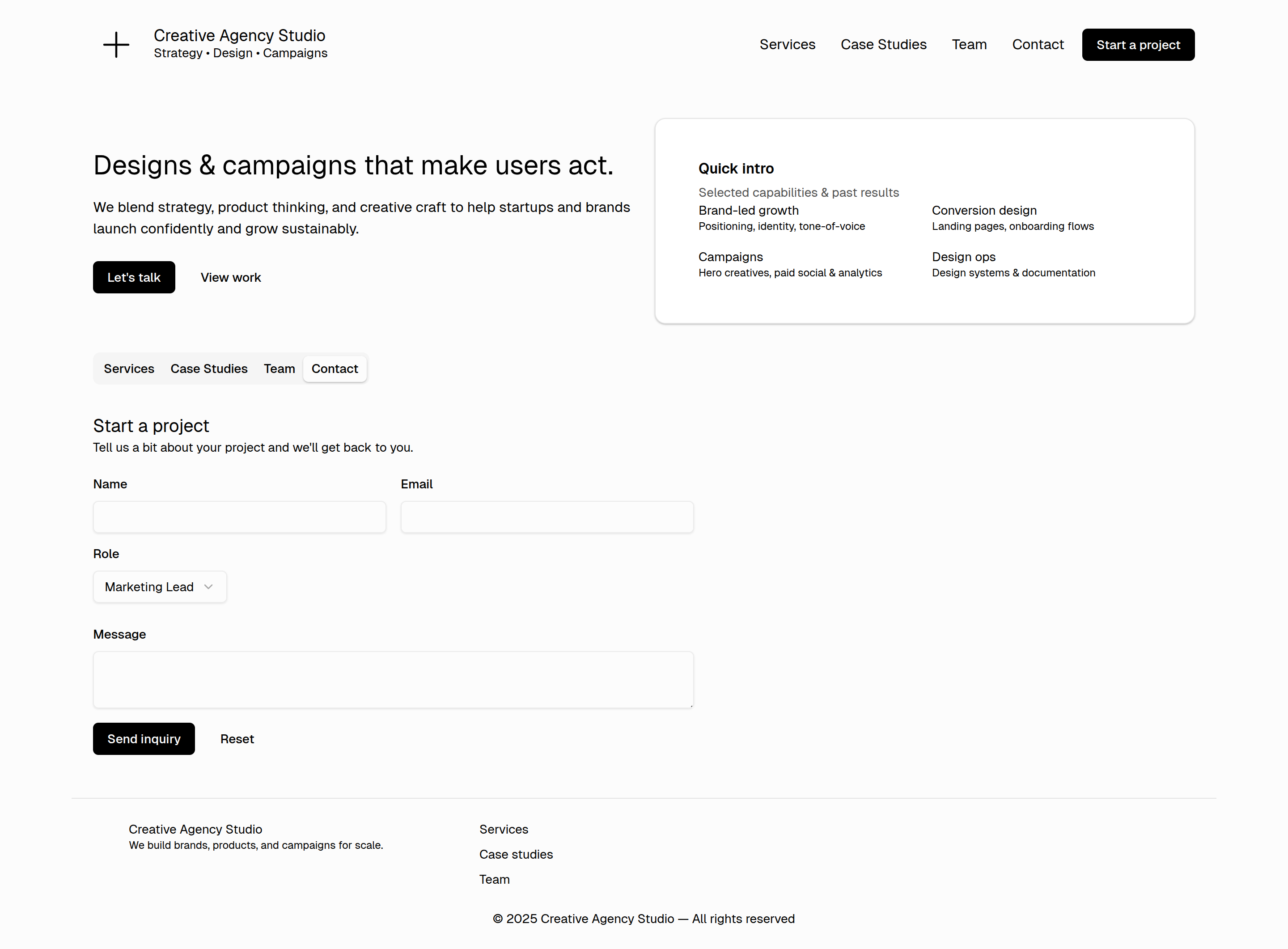
Task: Click the View work button
Action: coord(230,277)
